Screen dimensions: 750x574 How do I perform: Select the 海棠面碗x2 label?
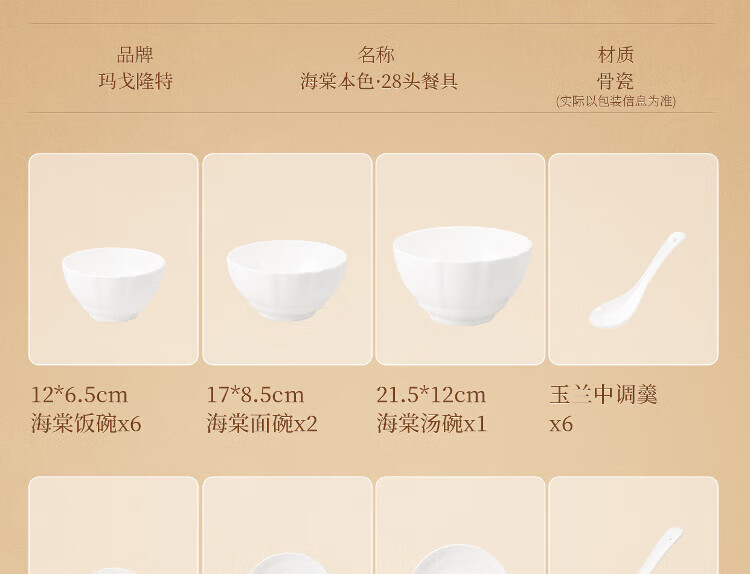[x=262, y=424]
